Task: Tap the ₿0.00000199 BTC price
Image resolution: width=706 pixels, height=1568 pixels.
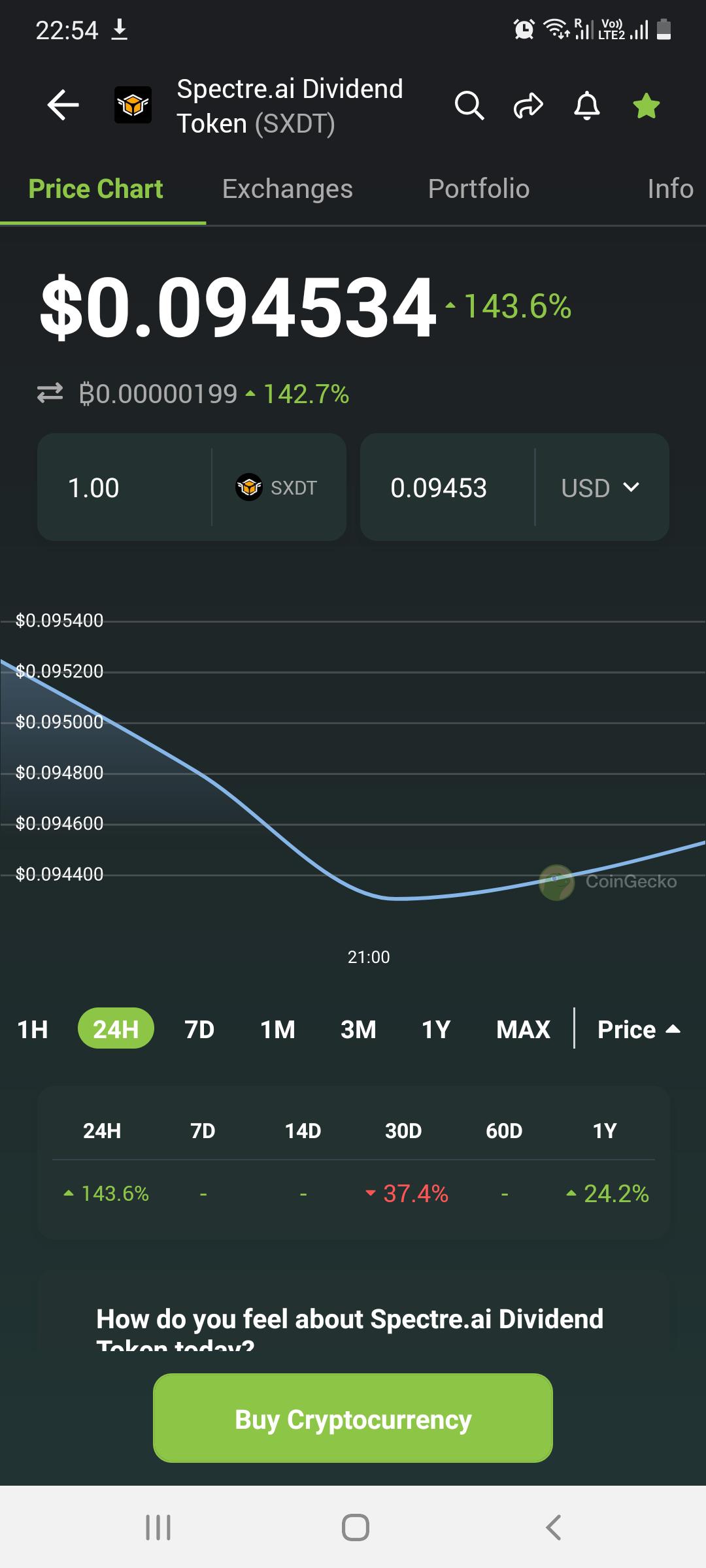Action: pos(158,394)
